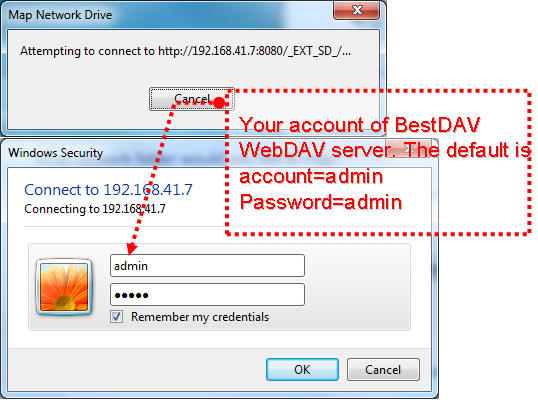Click the Attempting to connect message text
Image resolution: width=538 pixels, height=400 pixels.
point(185,51)
